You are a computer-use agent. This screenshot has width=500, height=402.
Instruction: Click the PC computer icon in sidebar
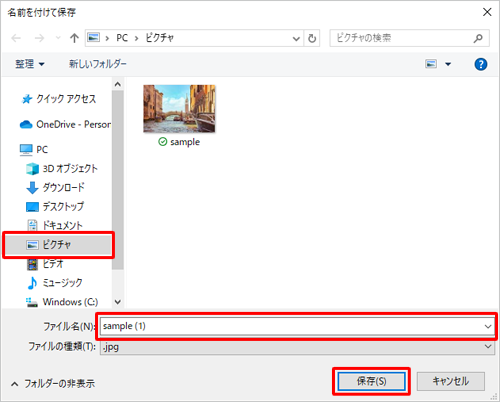[x=26, y=150]
